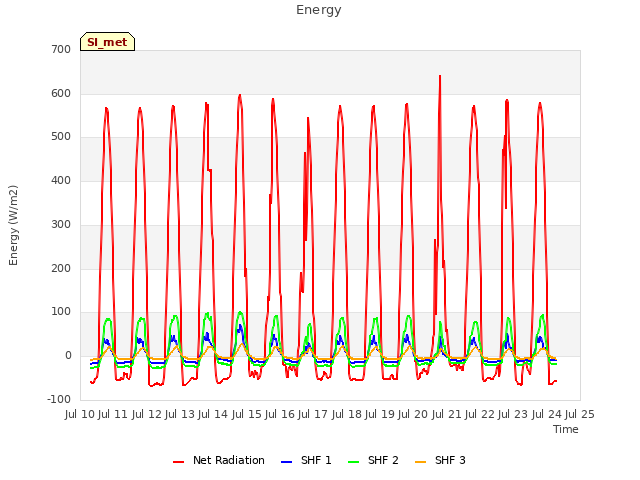640x480 pixels.
Task: Click the Jul 17 x-axis tick label
Action: pos(313,415)
